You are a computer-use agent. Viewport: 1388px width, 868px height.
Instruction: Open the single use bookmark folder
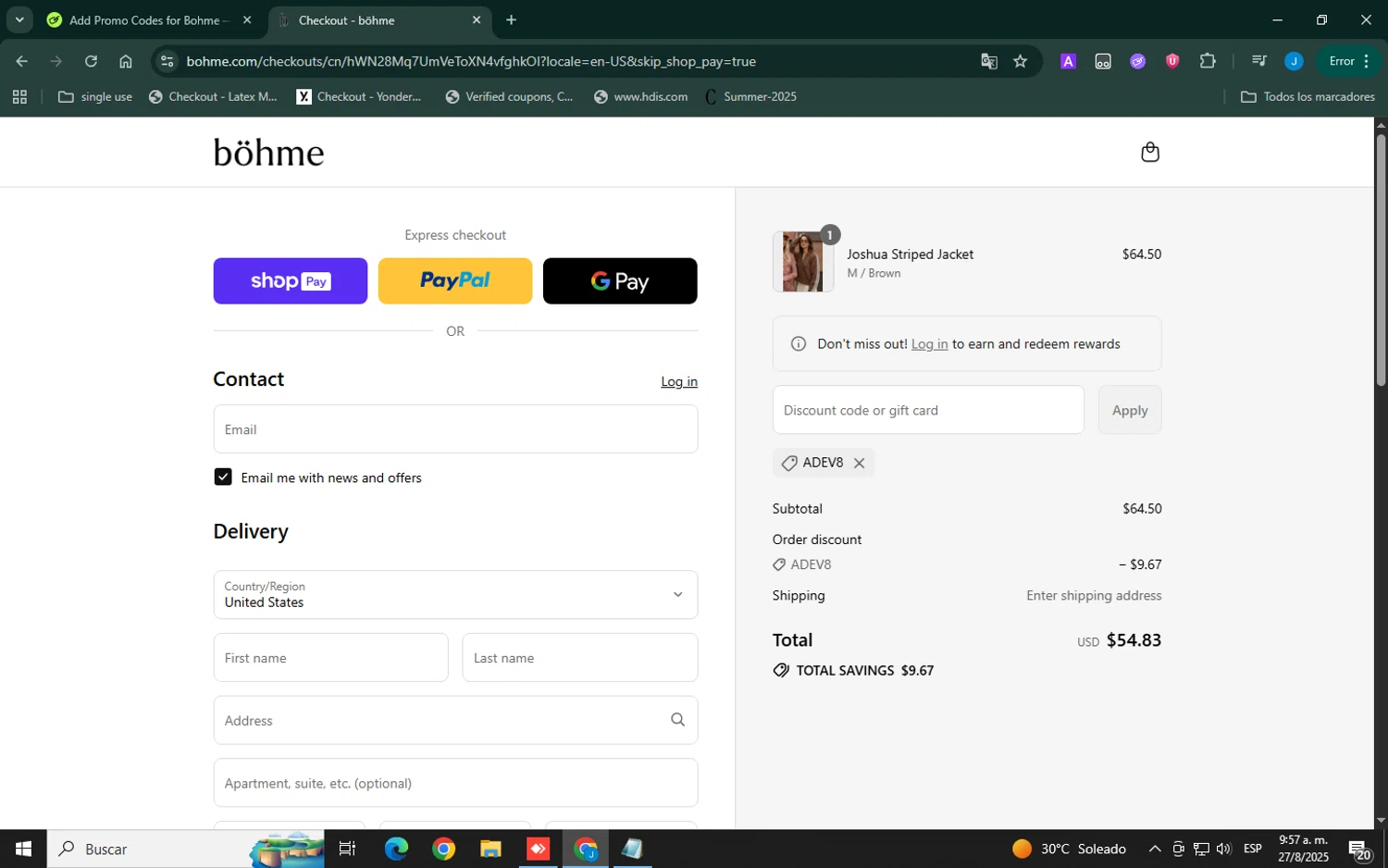pos(95,96)
